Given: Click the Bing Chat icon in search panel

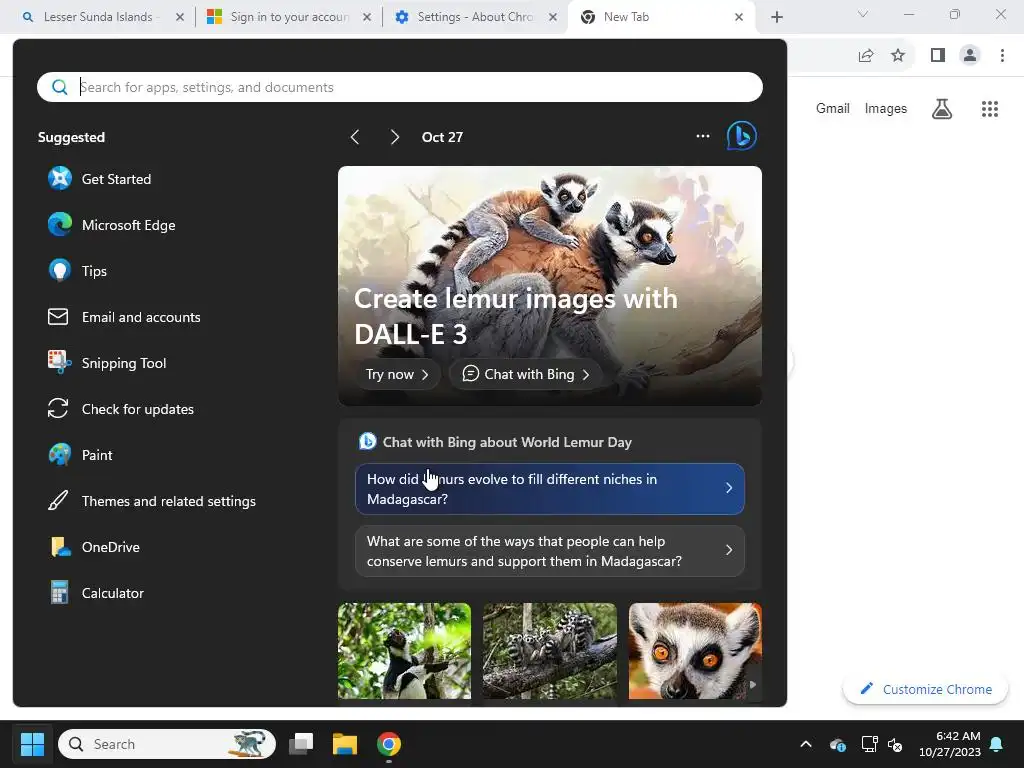Looking at the screenshot, I should [x=742, y=136].
